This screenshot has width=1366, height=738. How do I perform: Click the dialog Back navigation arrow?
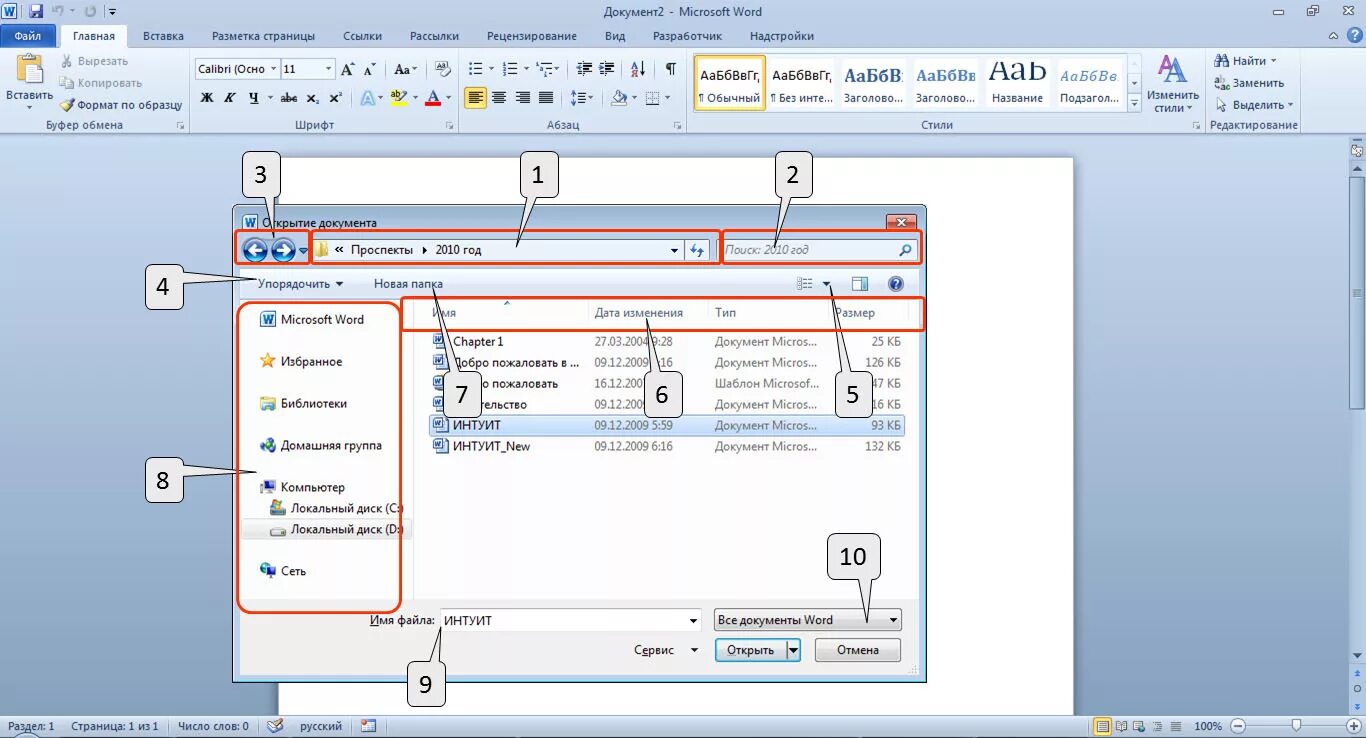pos(255,250)
